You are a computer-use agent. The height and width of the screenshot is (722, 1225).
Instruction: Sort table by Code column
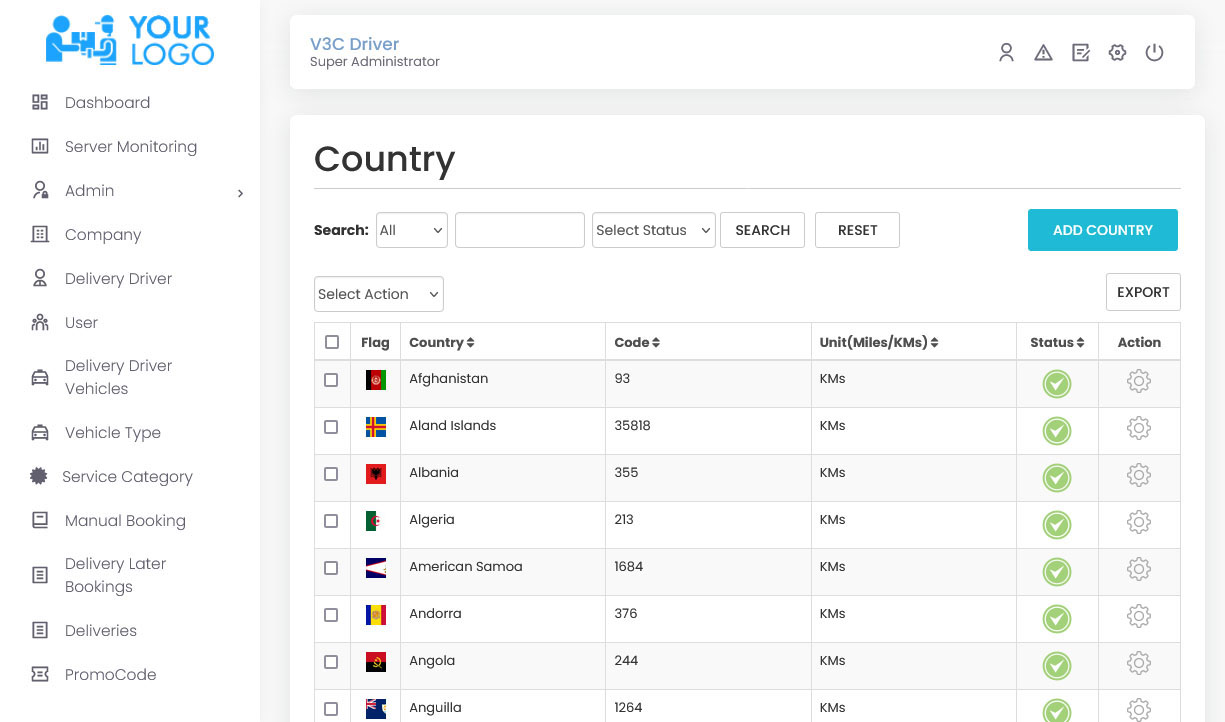[x=637, y=342]
